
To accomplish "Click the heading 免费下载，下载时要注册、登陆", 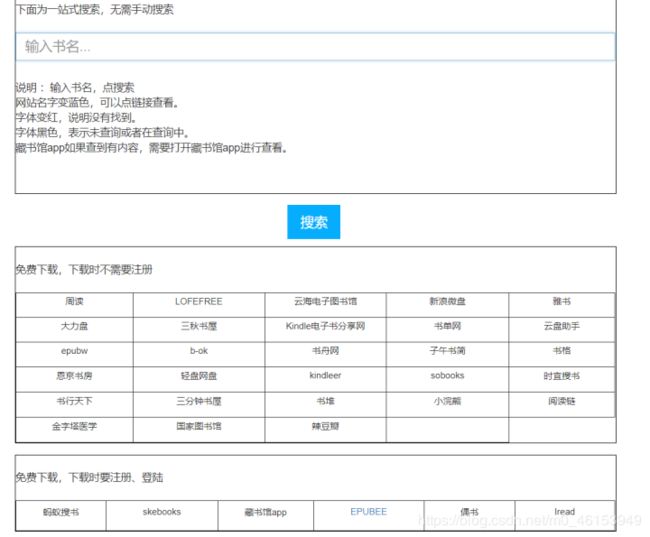I will [x=89, y=478].
